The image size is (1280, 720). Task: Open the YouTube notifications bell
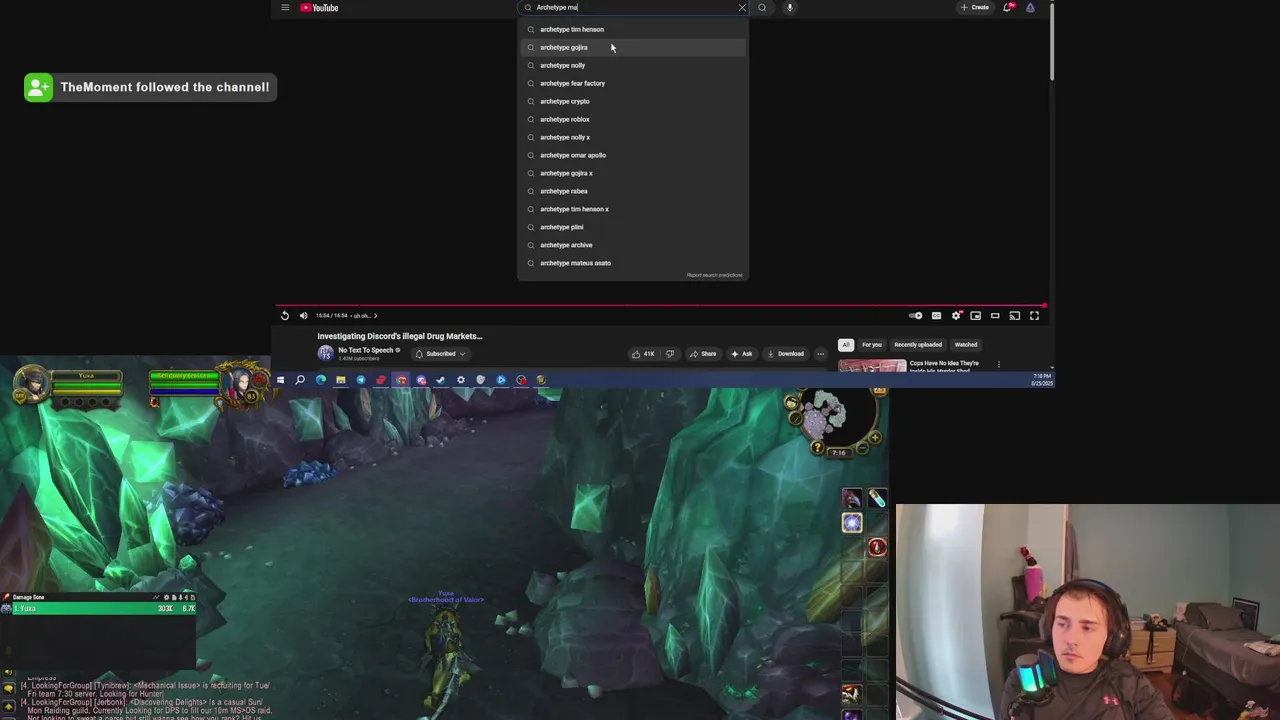click(x=1008, y=7)
